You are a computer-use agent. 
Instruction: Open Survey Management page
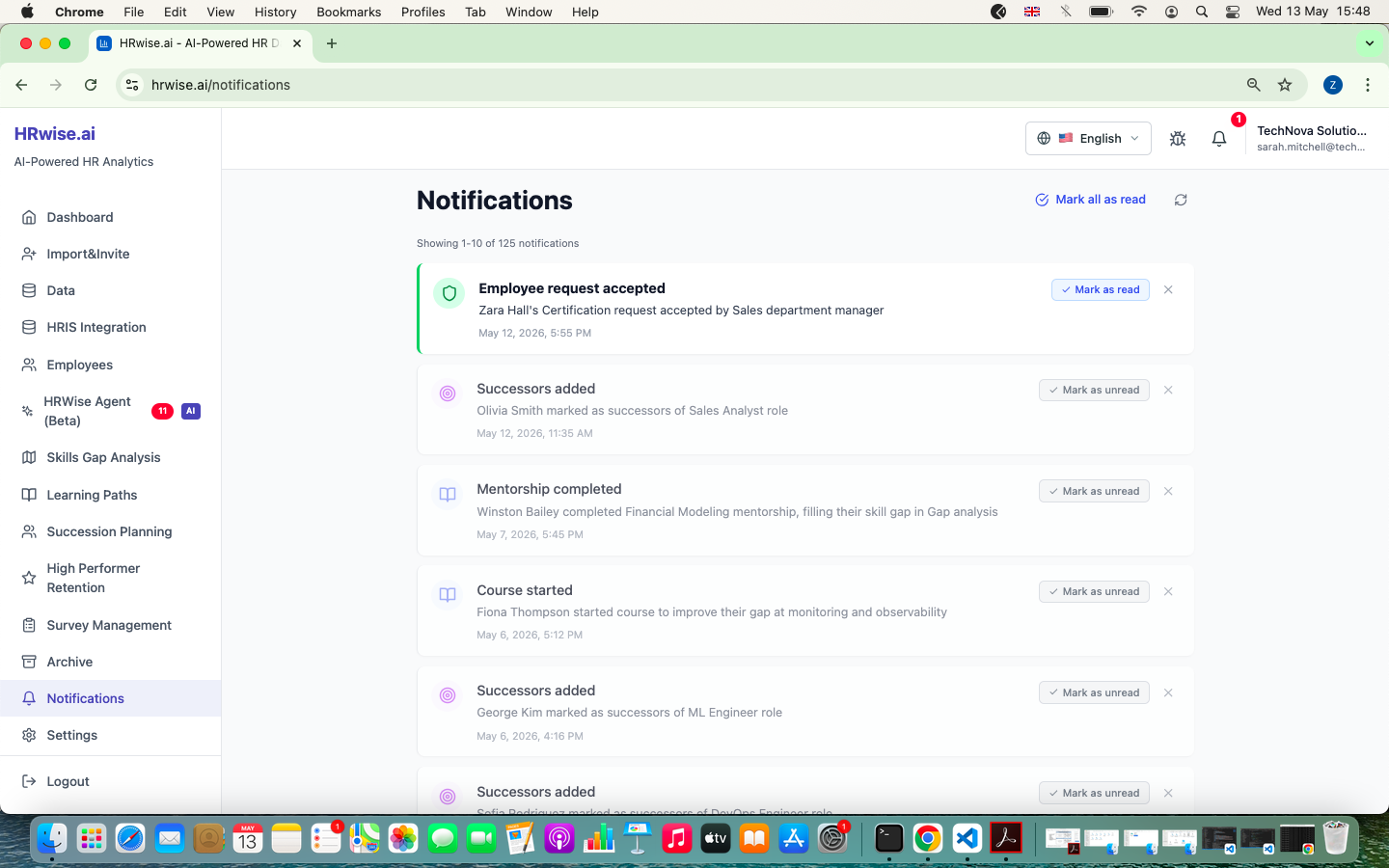tap(110, 625)
